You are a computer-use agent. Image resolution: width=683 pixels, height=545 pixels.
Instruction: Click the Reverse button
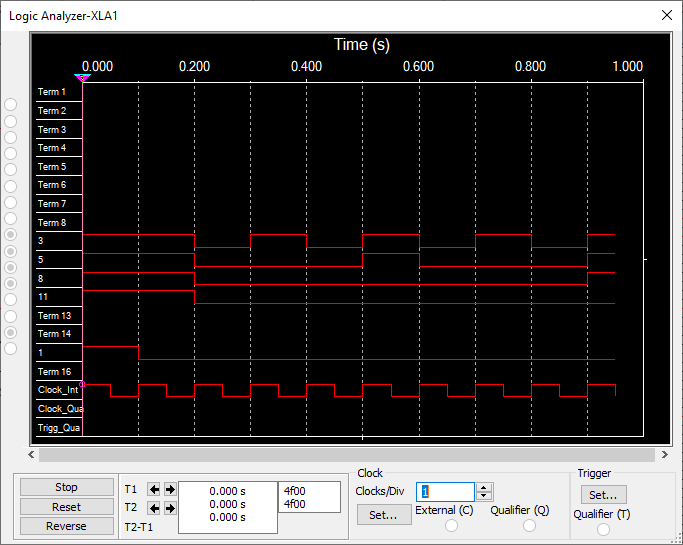pyautogui.click(x=66, y=526)
